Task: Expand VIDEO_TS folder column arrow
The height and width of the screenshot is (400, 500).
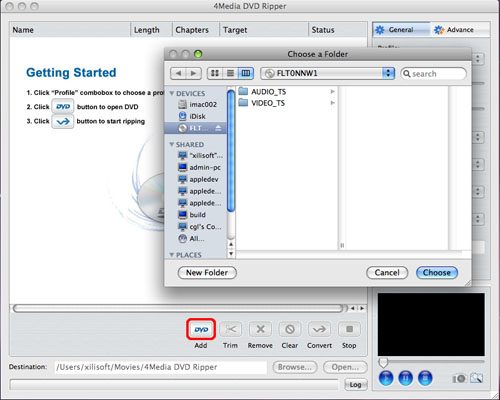Action: [x=332, y=103]
